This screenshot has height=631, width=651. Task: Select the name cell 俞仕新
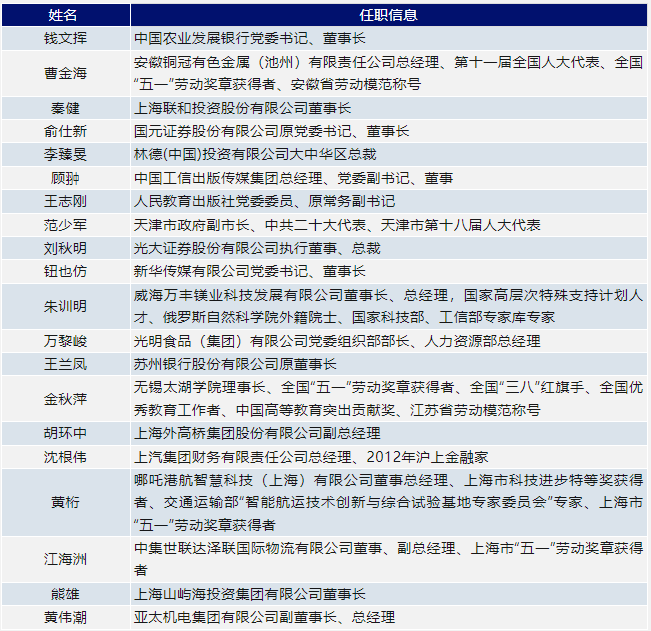tap(66, 132)
